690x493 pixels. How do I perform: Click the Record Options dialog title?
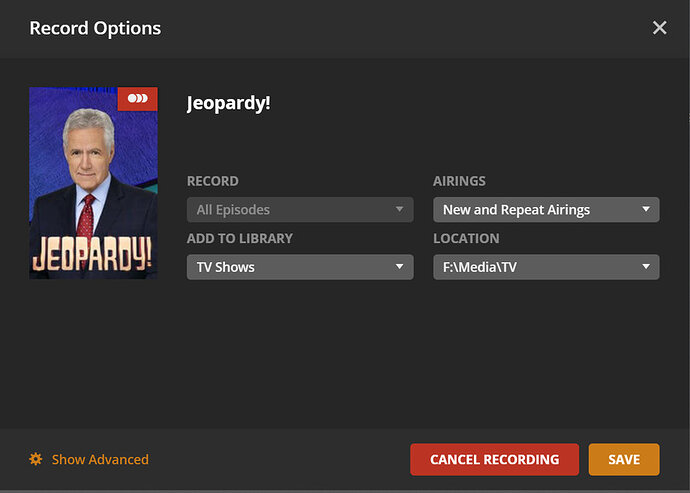[95, 28]
